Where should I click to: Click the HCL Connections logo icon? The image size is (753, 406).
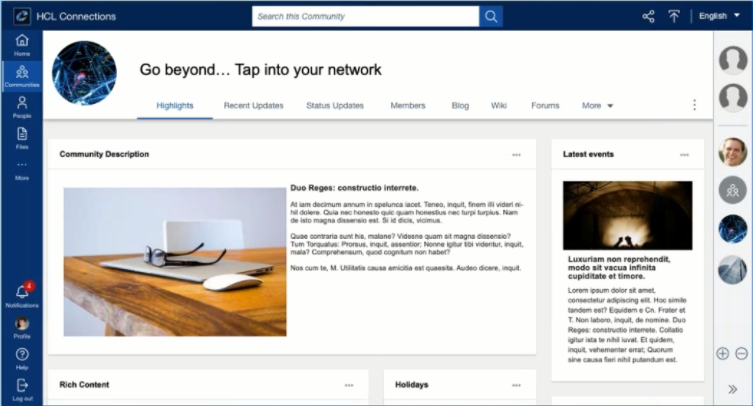click(22, 16)
